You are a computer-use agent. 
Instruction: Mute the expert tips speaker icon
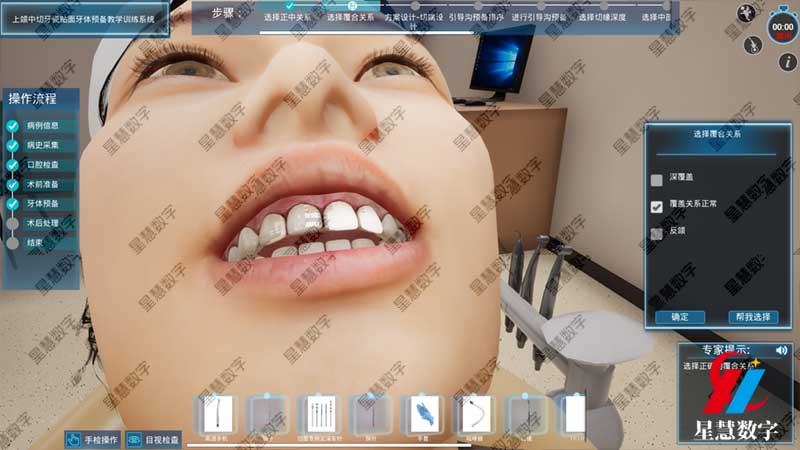pos(781,350)
